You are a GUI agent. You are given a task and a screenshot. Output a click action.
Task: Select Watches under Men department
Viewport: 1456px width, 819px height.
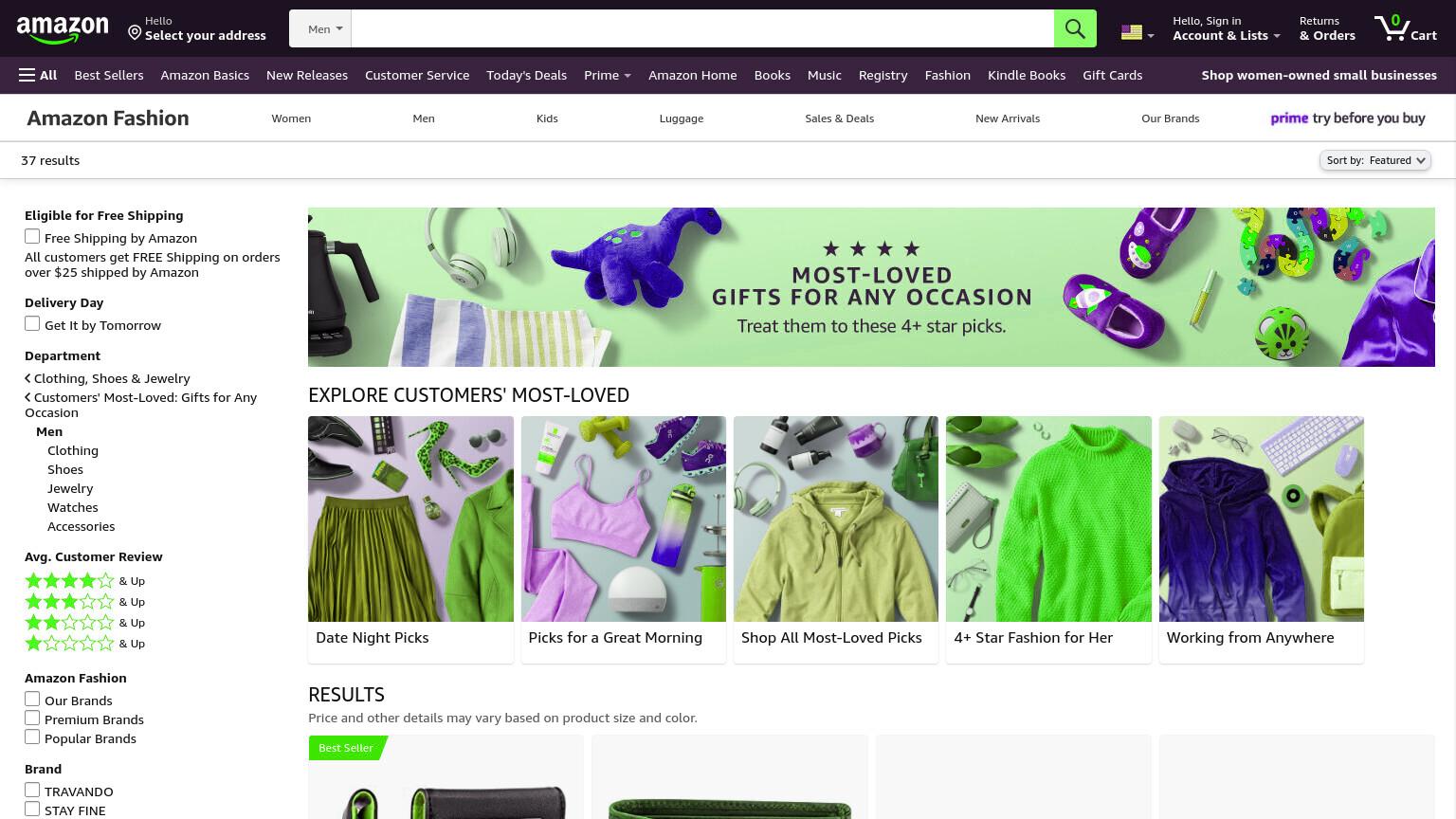(73, 507)
